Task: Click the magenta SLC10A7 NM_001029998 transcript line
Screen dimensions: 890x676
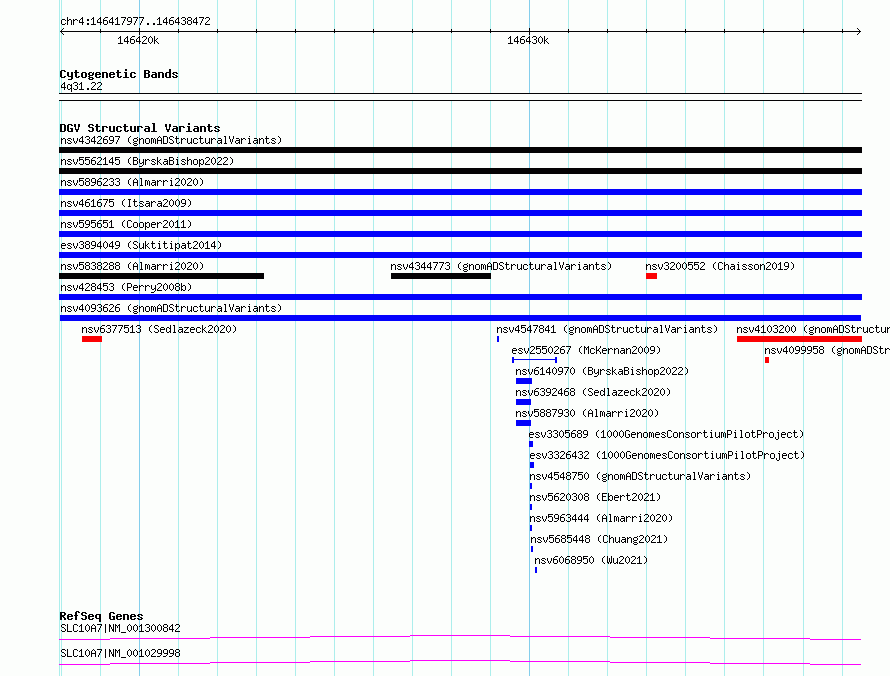Action: tap(460, 662)
